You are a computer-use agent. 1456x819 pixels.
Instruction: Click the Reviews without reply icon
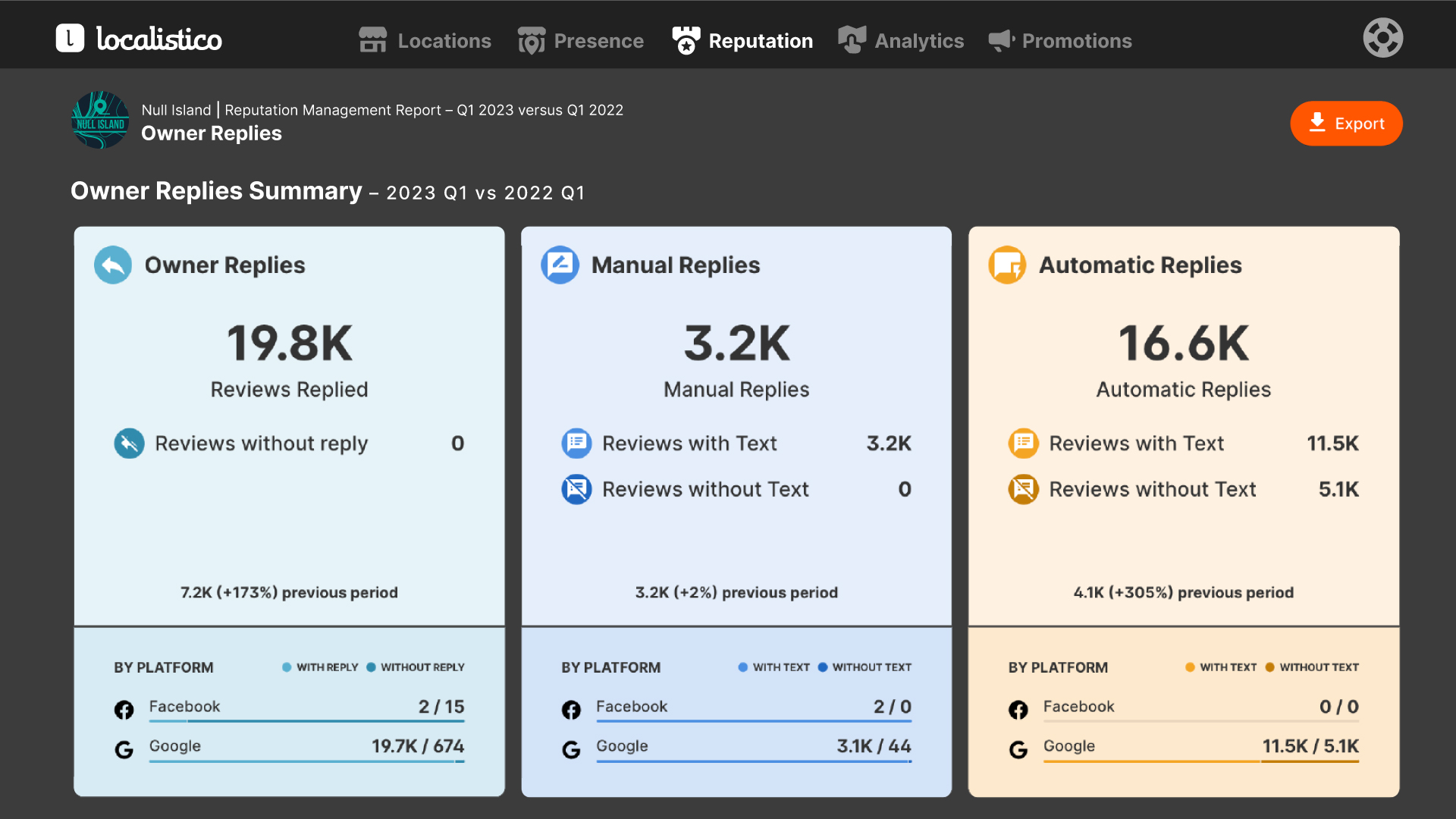point(129,444)
